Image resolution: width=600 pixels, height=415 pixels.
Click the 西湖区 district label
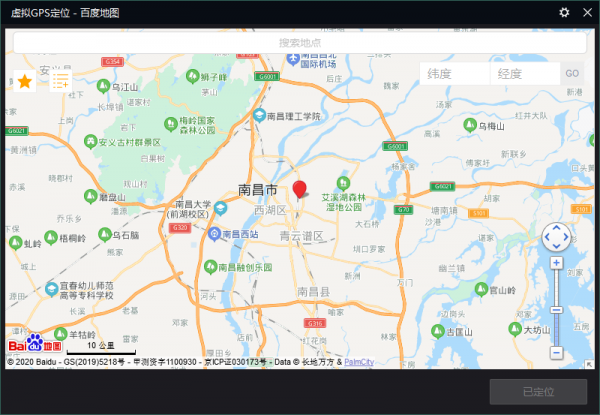point(270,210)
